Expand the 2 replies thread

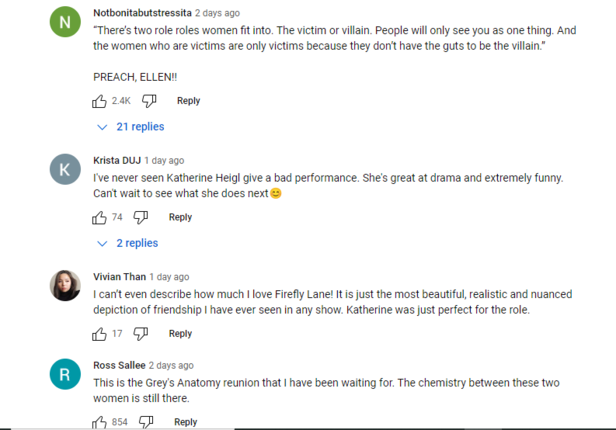click(x=128, y=243)
